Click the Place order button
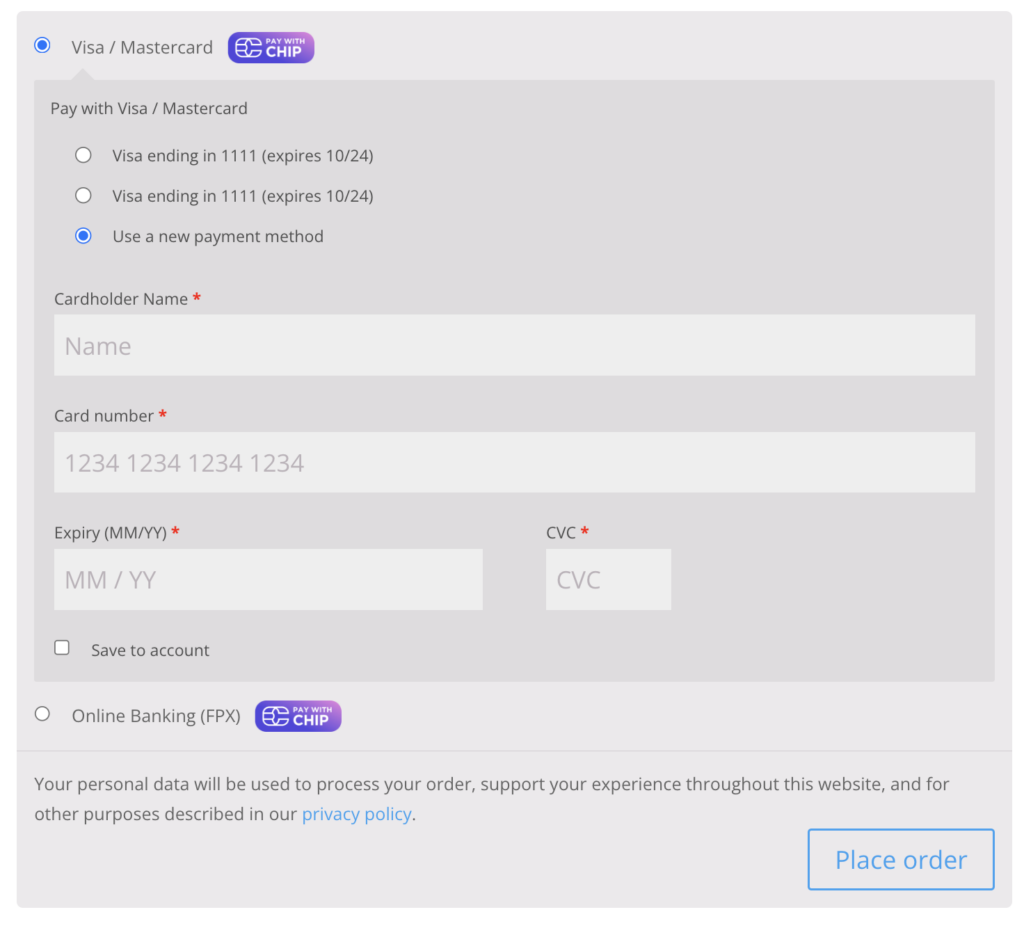 (899, 859)
